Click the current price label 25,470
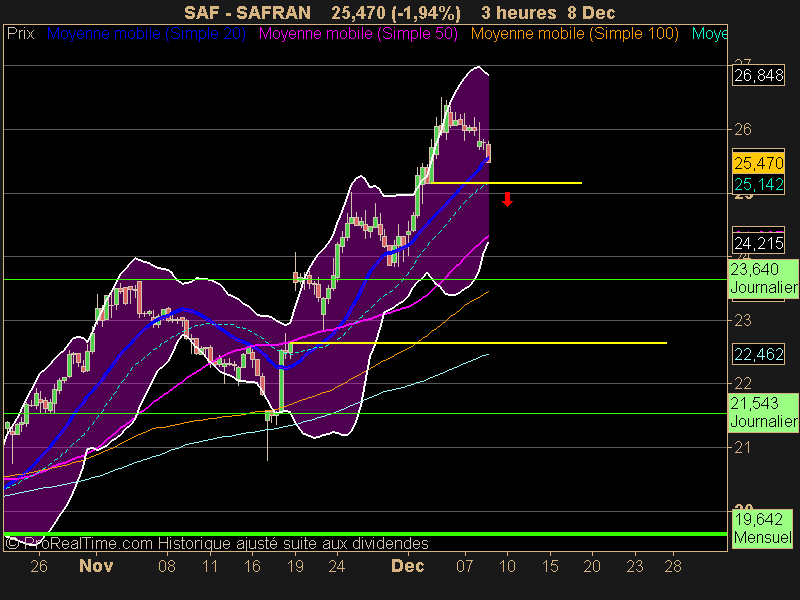This screenshot has width=800, height=600. click(759, 163)
